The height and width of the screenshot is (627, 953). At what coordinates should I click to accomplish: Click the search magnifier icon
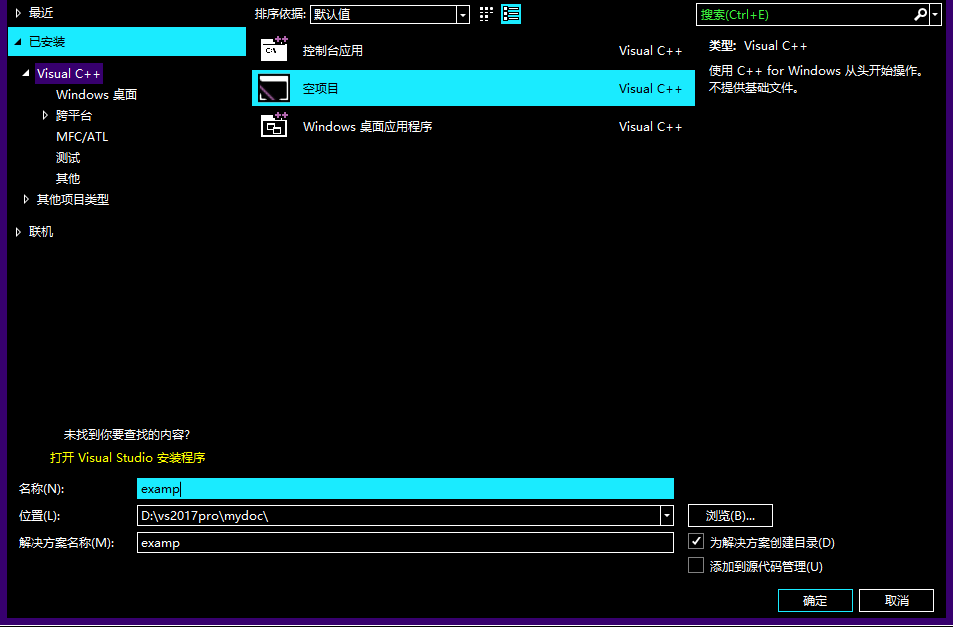[921, 15]
